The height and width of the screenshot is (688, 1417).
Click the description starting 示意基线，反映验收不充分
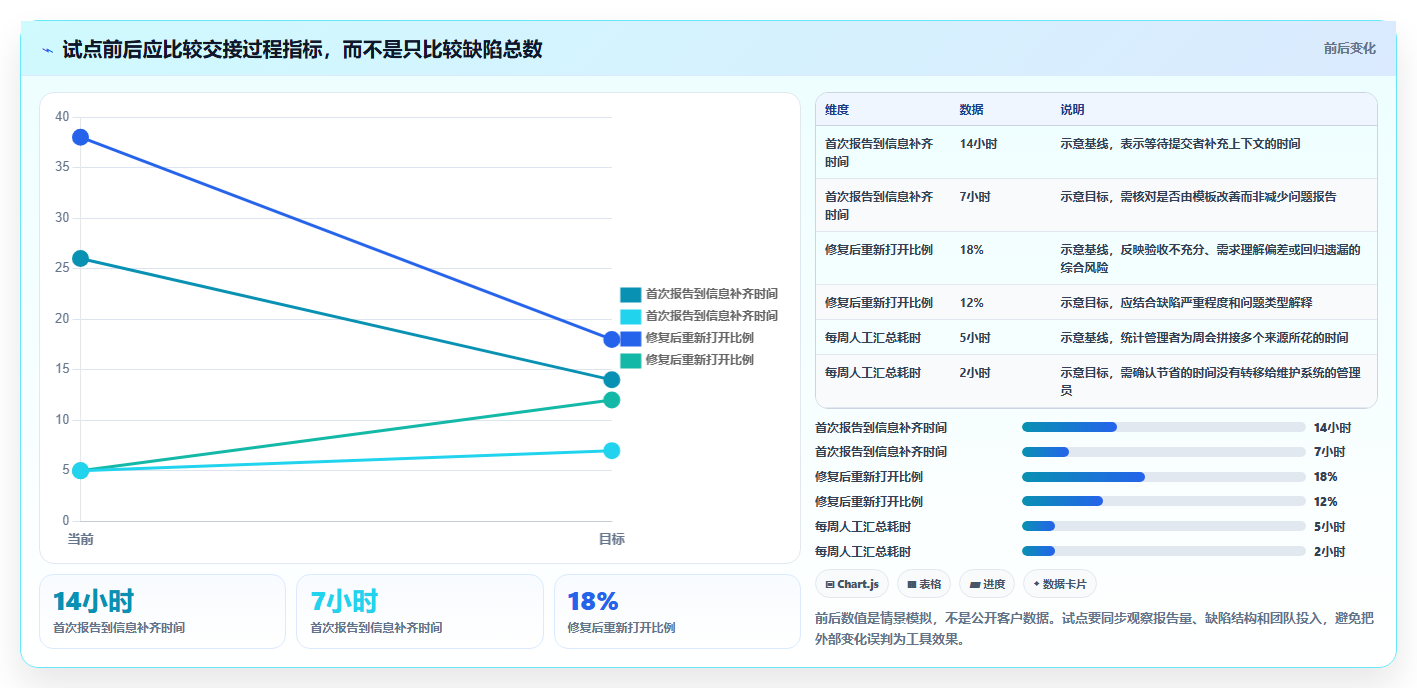point(1211,258)
